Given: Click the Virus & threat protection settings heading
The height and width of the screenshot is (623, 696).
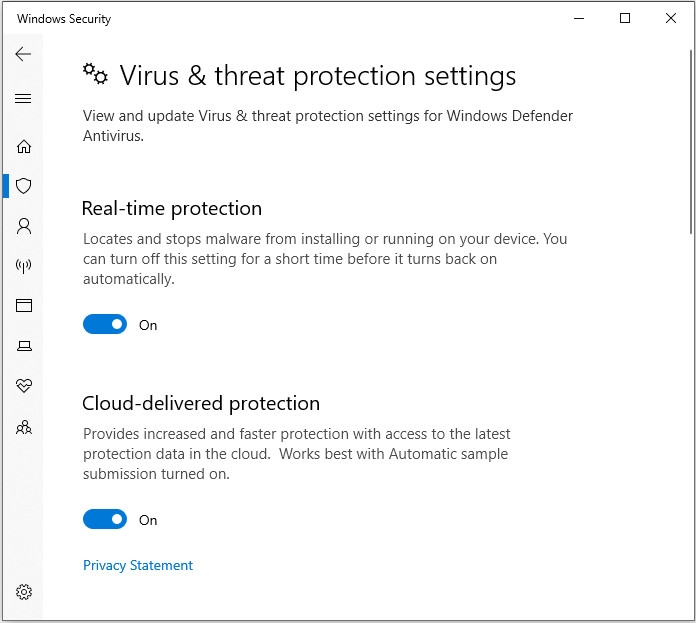Looking at the screenshot, I should pyautogui.click(x=318, y=75).
